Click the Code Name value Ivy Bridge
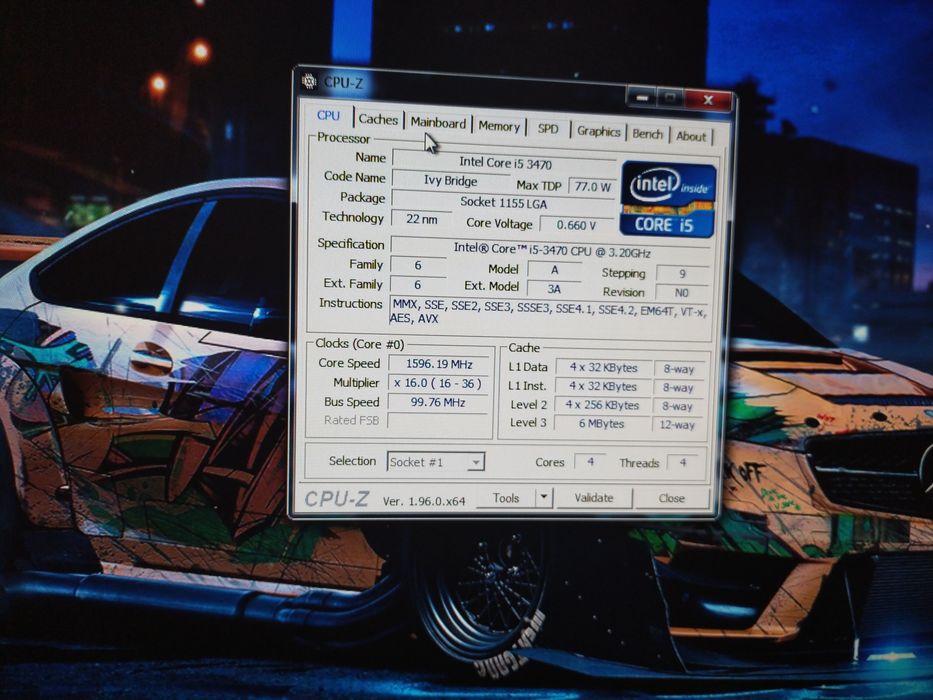The image size is (933, 700). (450, 181)
